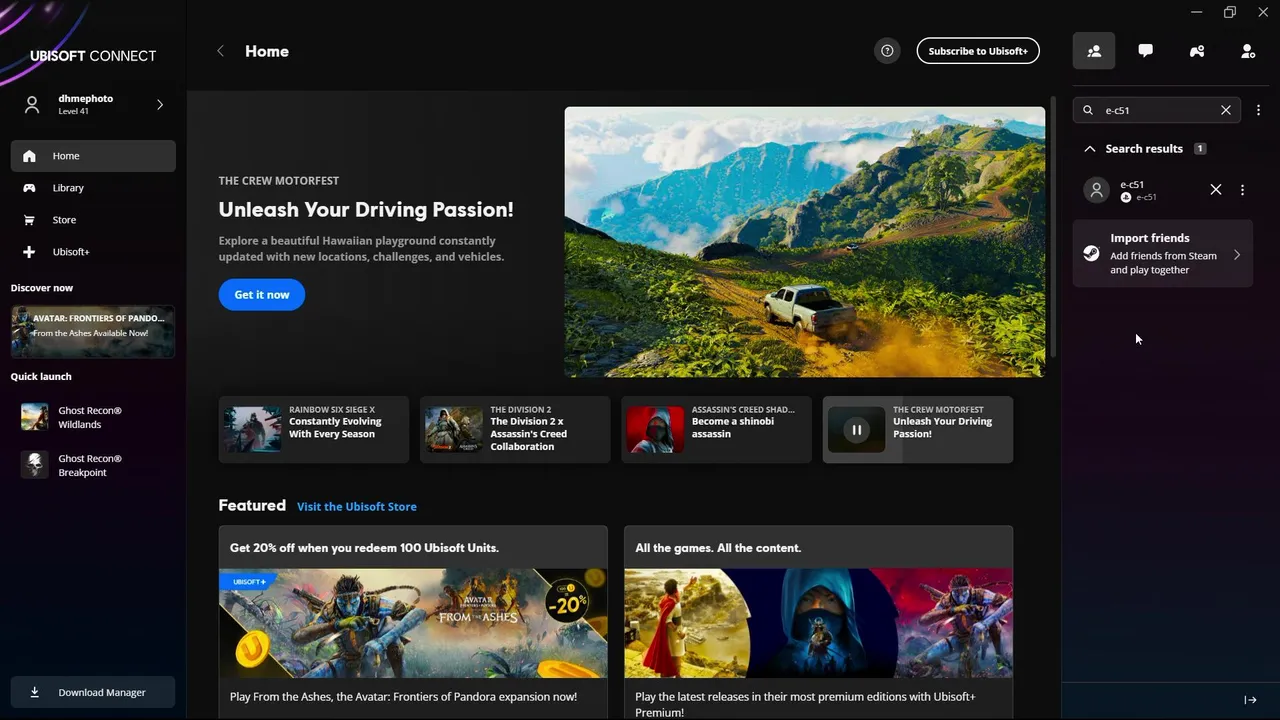Screen dimensions: 1280x720
Task: Click the main page vertical scrollbar
Action: [1053, 227]
